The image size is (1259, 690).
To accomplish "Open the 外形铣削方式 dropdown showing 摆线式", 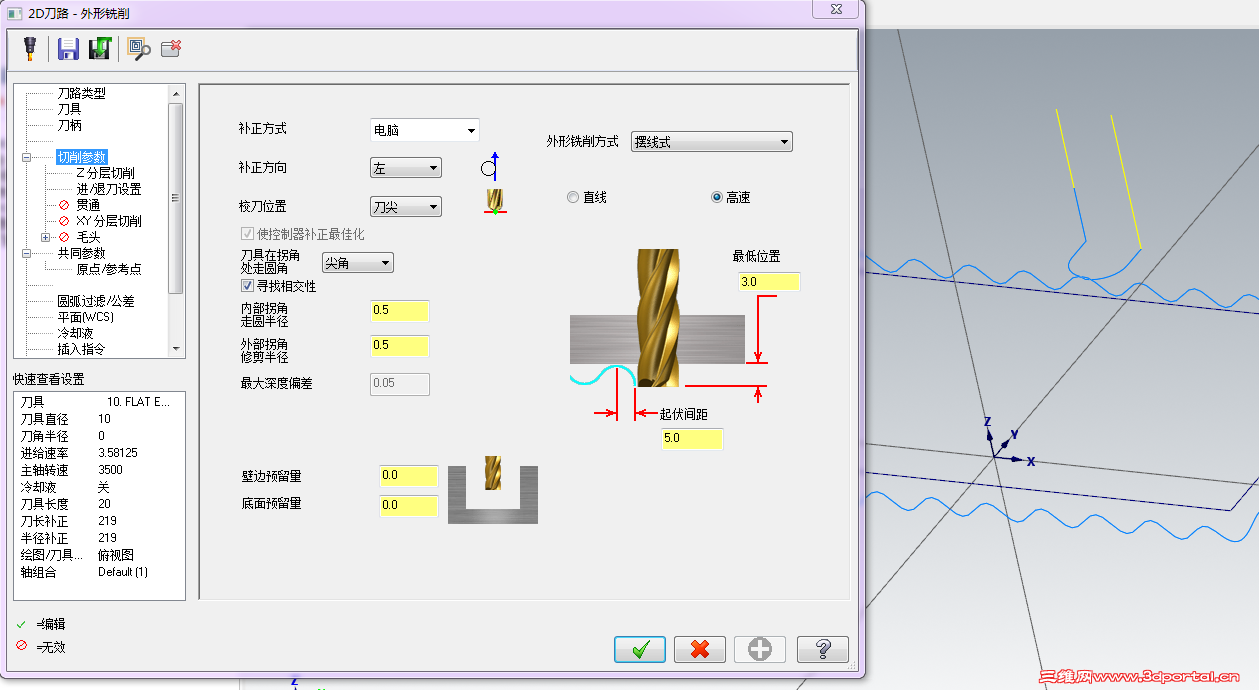I will (711, 142).
